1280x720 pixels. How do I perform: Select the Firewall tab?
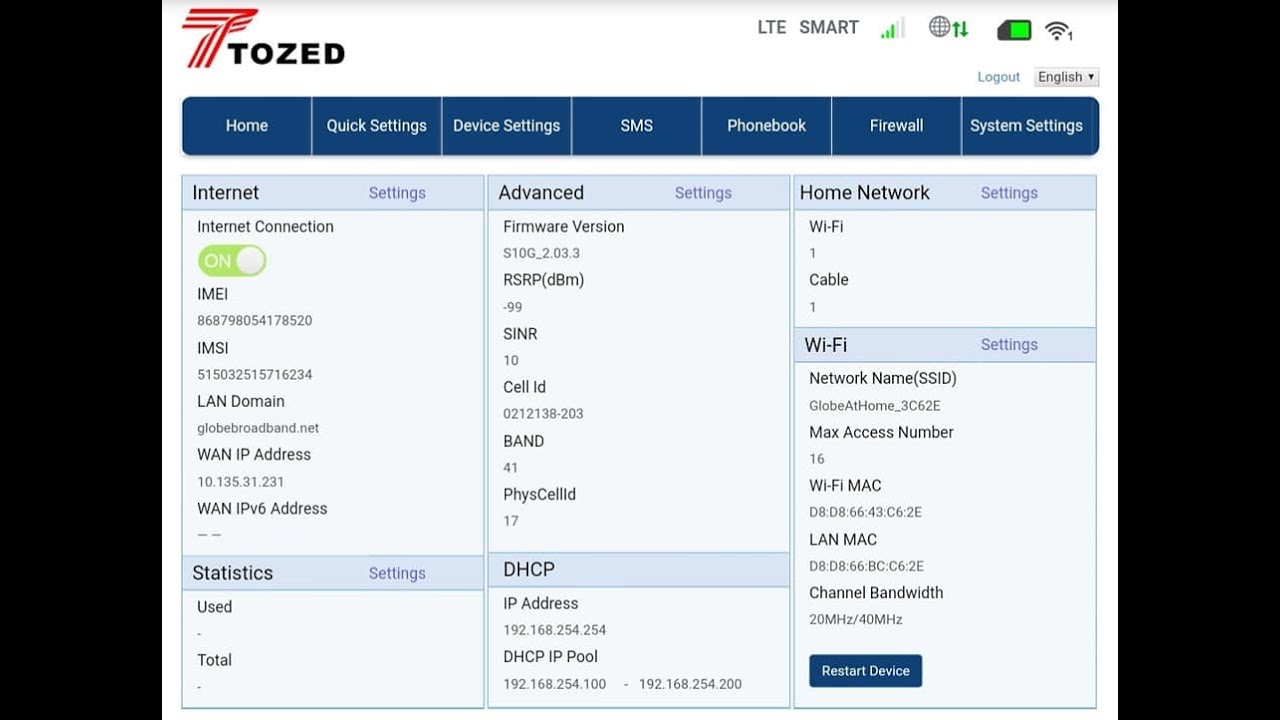(896, 126)
